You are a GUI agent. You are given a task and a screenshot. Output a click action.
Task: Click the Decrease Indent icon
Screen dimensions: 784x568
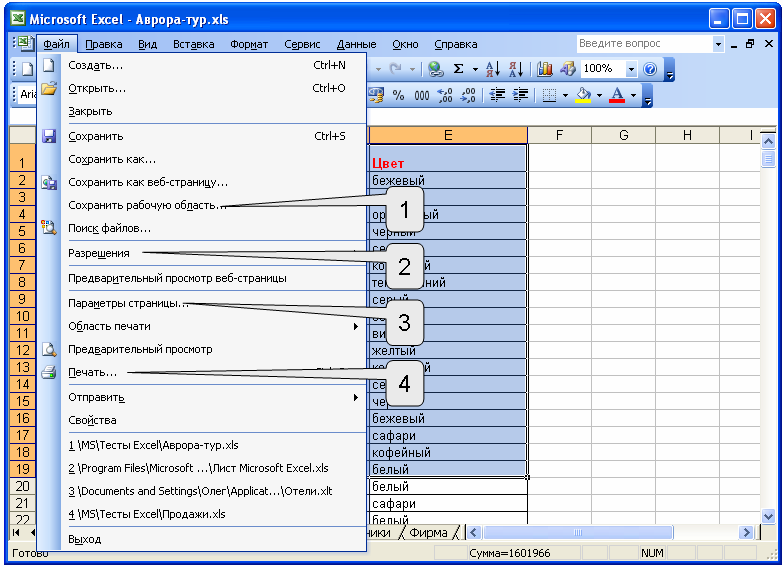coord(497,95)
